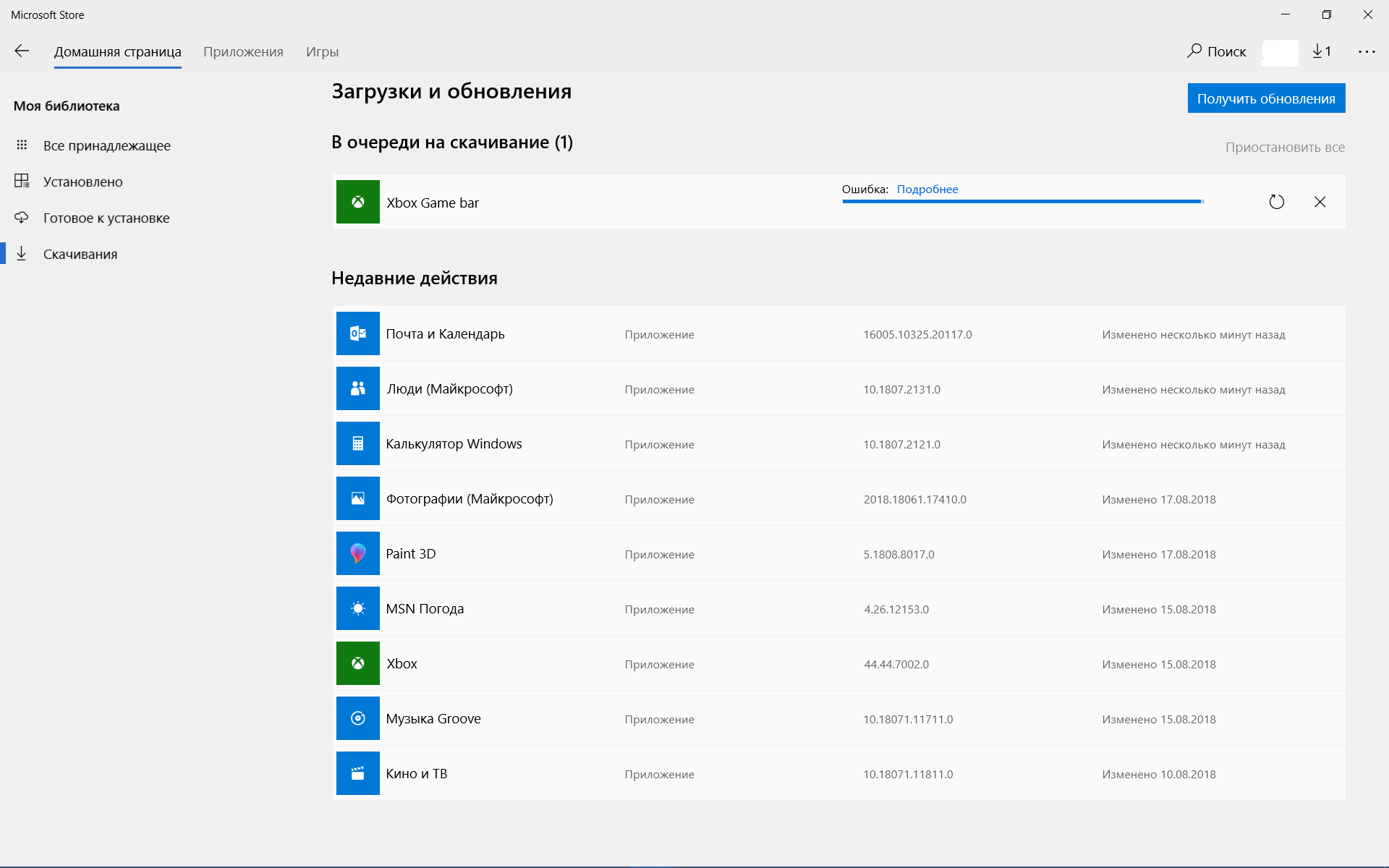The image size is (1389, 868).
Task: Open the Почта и Календарь entry
Action: [x=839, y=333]
